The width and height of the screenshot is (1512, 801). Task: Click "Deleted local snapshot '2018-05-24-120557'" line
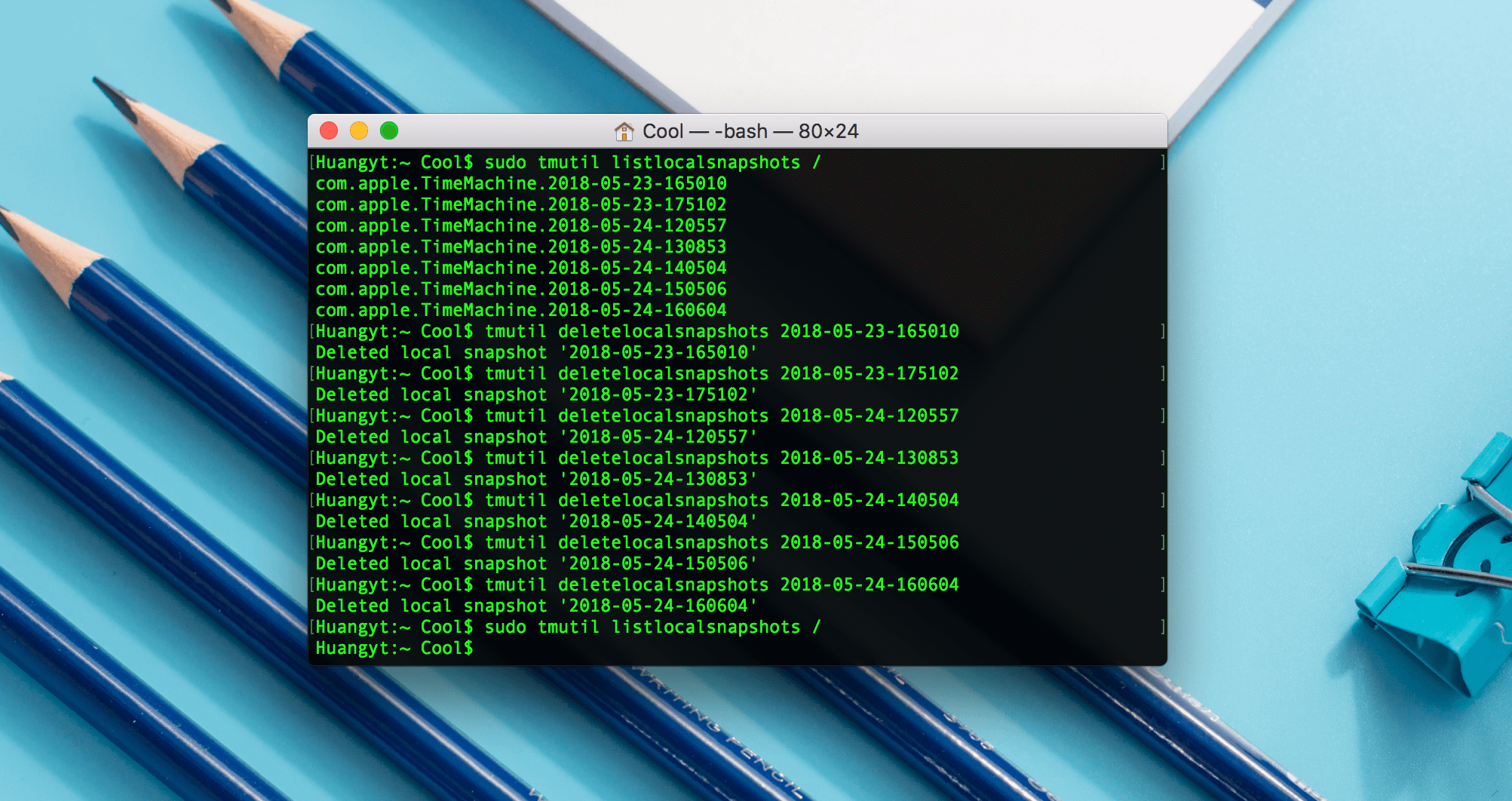click(536, 437)
